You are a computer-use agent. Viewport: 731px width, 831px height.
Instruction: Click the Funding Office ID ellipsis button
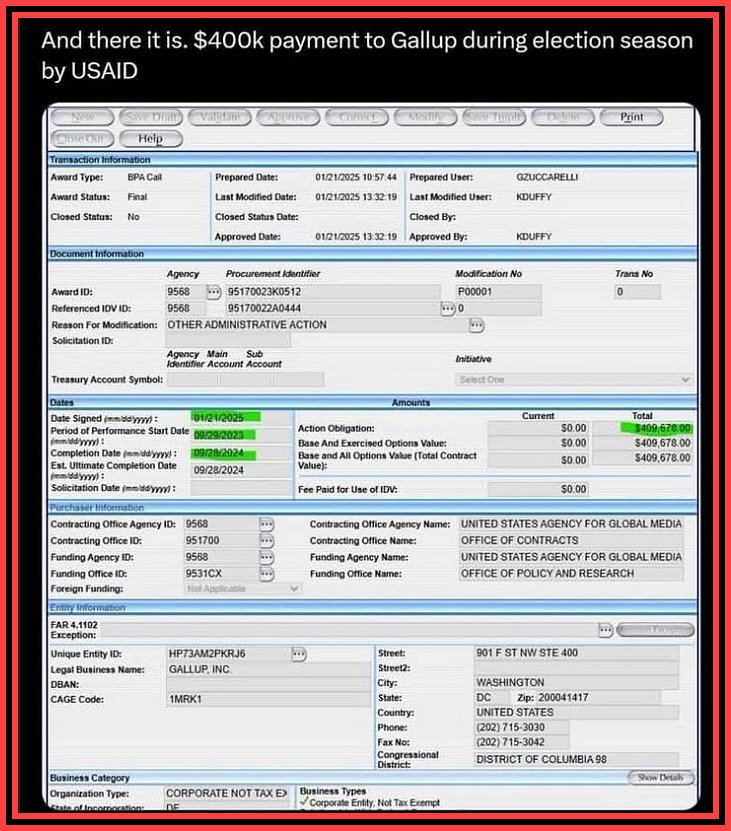coord(266,574)
